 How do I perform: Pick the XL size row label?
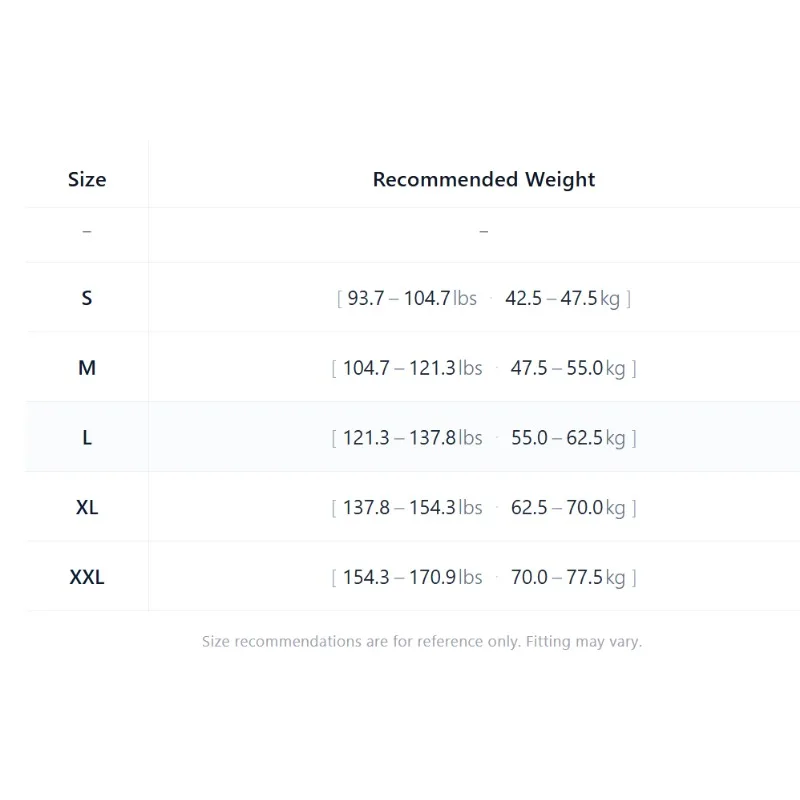[x=87, y=507]
